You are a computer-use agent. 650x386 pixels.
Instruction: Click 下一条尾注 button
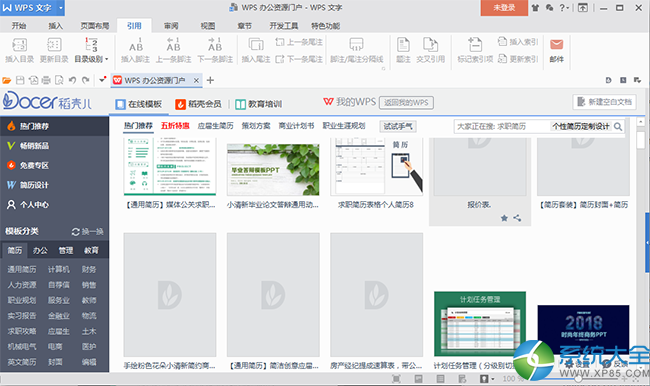point(299,59)
